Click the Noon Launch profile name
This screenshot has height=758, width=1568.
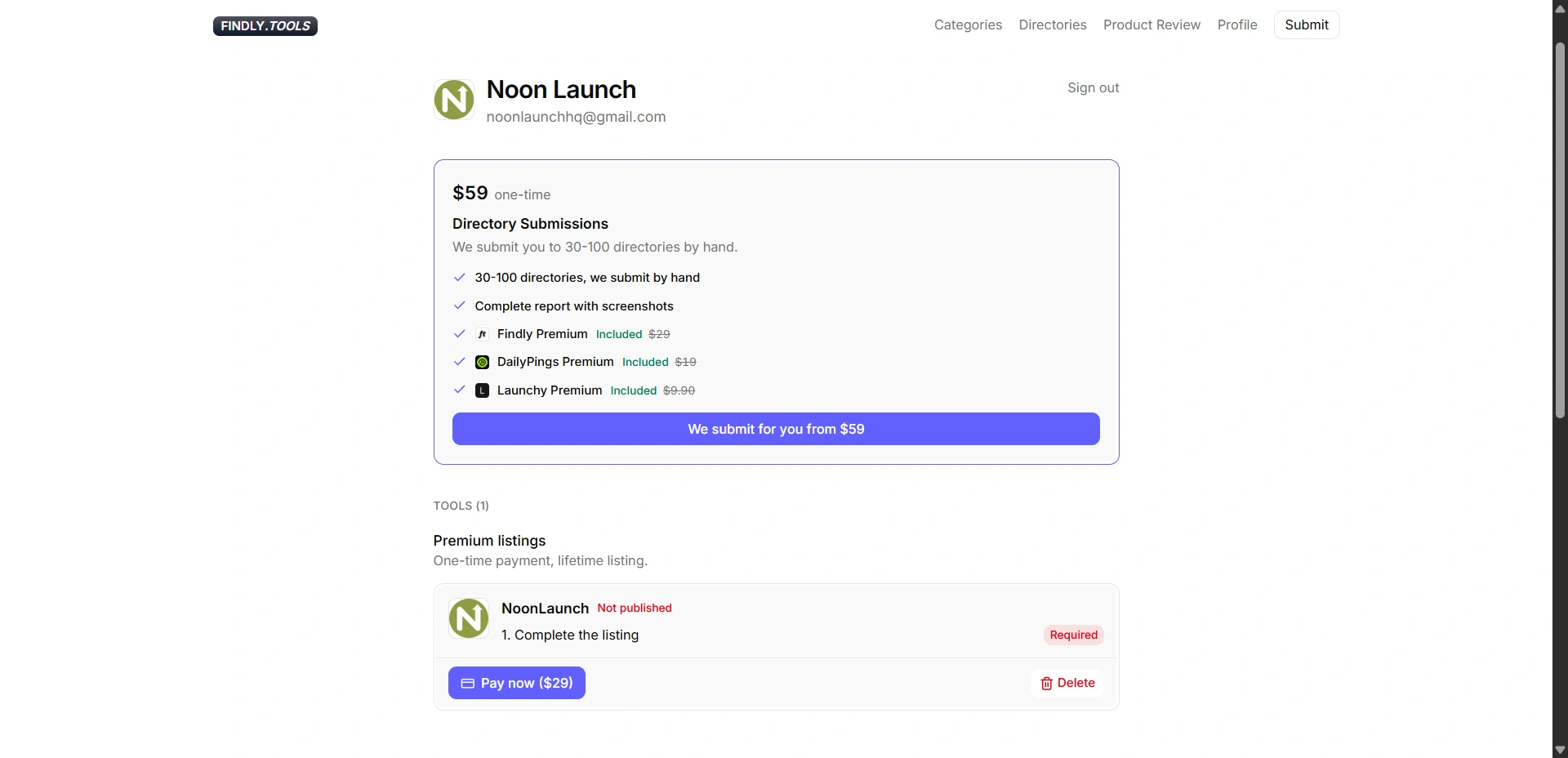tap(561, 89)
